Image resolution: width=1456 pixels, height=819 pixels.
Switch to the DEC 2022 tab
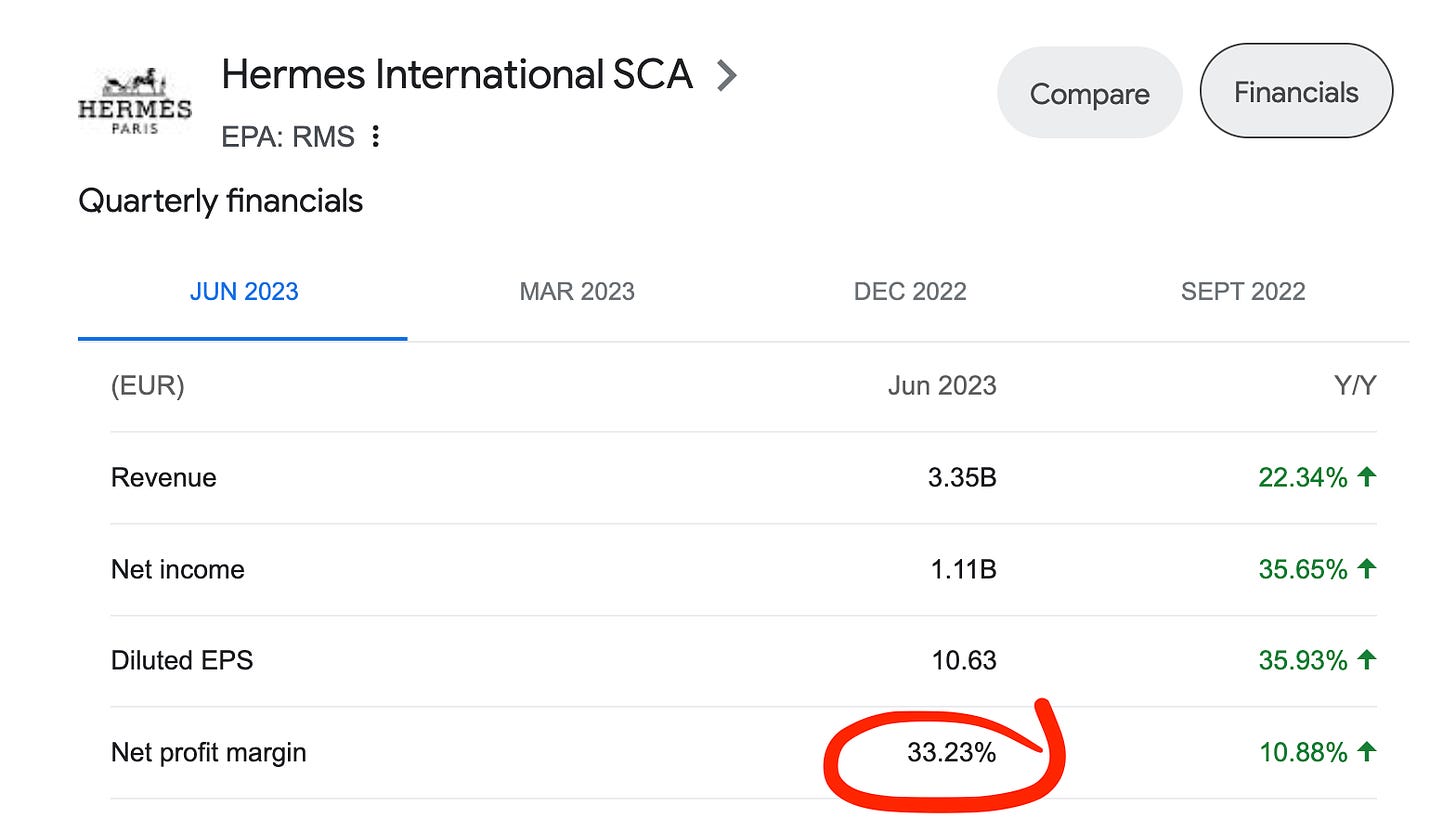pos(910,292)
